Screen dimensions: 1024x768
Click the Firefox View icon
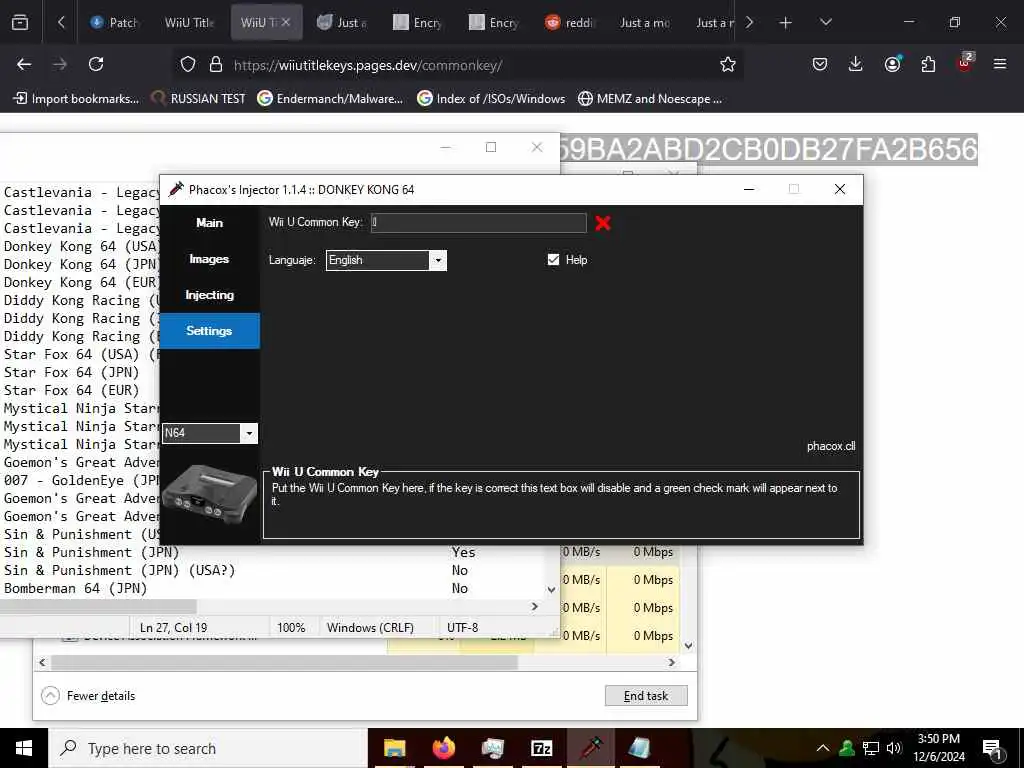(x=20, y=23)
